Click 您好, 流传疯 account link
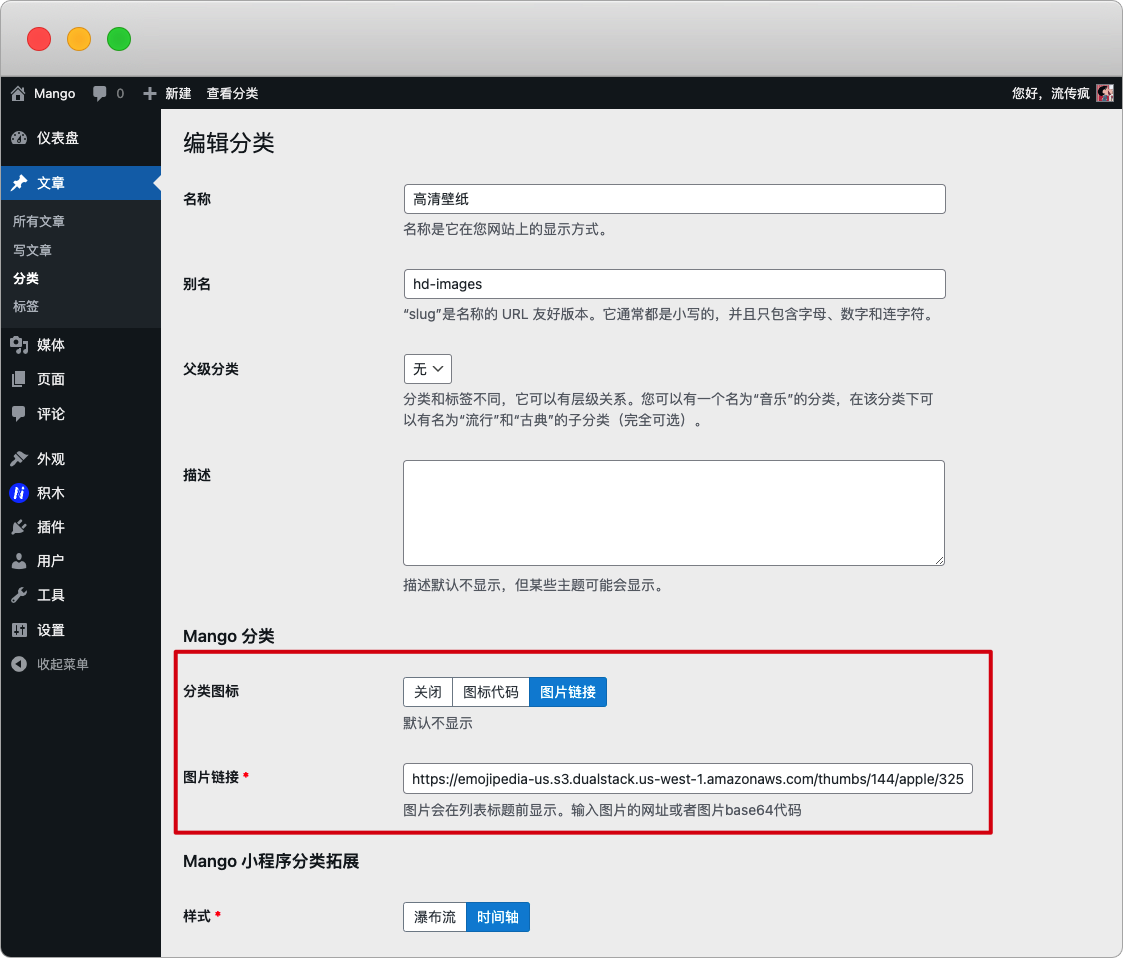 (x=1051, y=94)
